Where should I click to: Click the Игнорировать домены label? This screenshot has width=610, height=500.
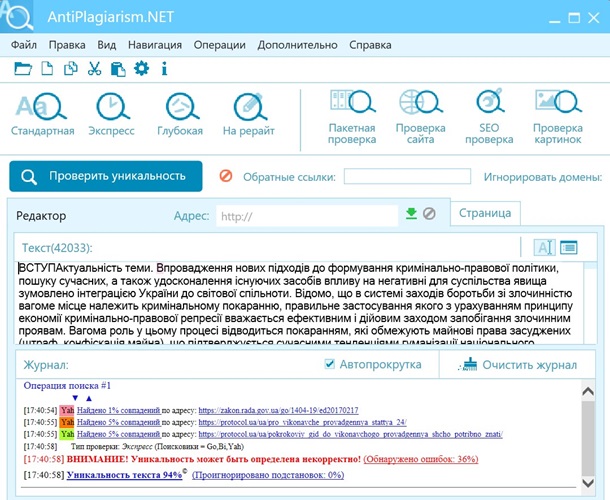tap(543, 177)
